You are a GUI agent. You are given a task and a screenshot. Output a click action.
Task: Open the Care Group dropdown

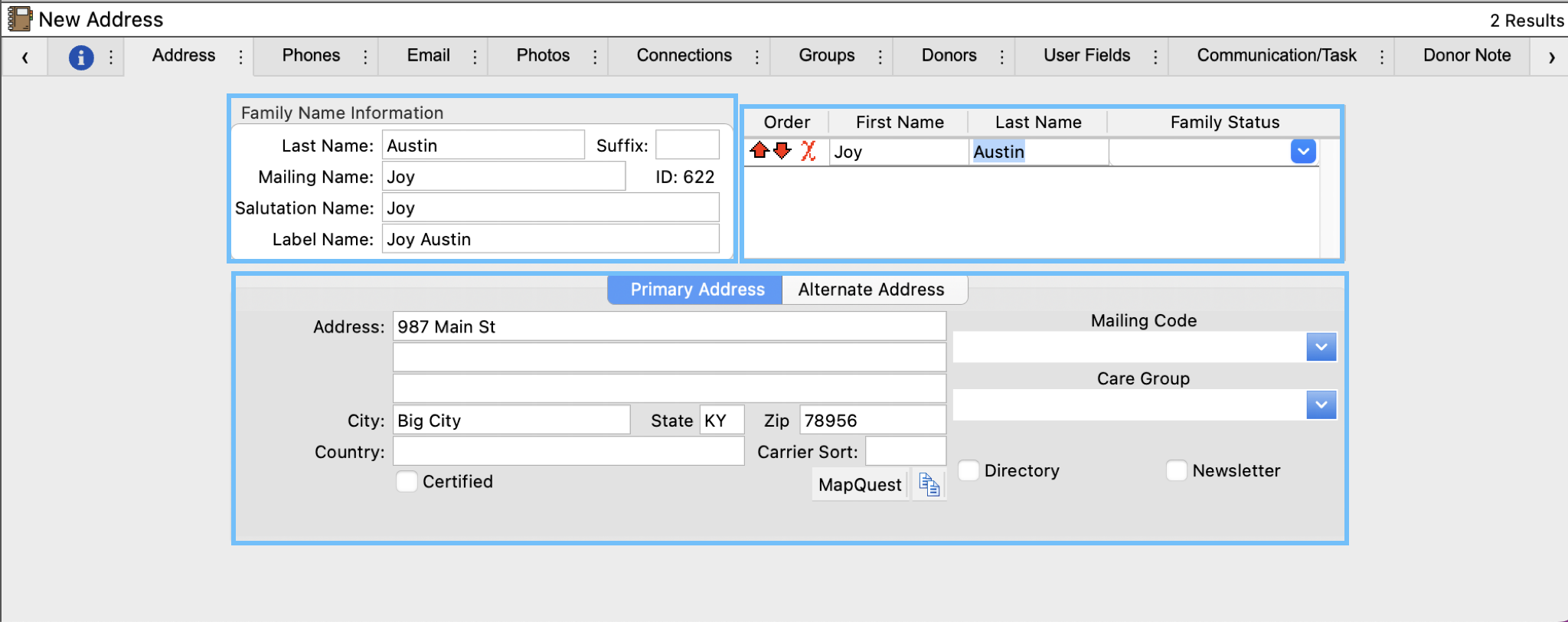pyautogui.click(x=1321, y=404)
